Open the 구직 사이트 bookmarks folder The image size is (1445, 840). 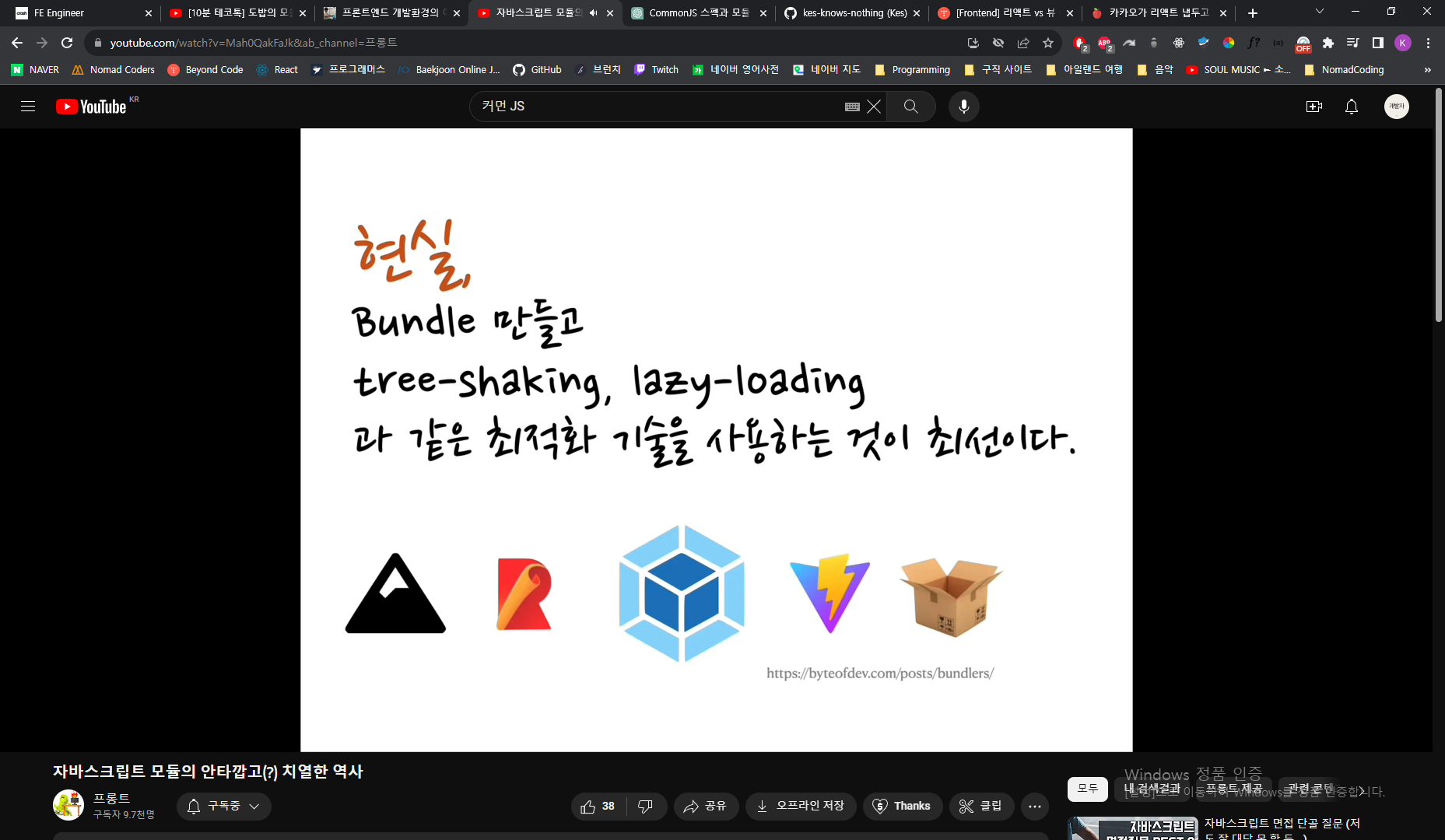pyautogui.click(x=998, y=70)
